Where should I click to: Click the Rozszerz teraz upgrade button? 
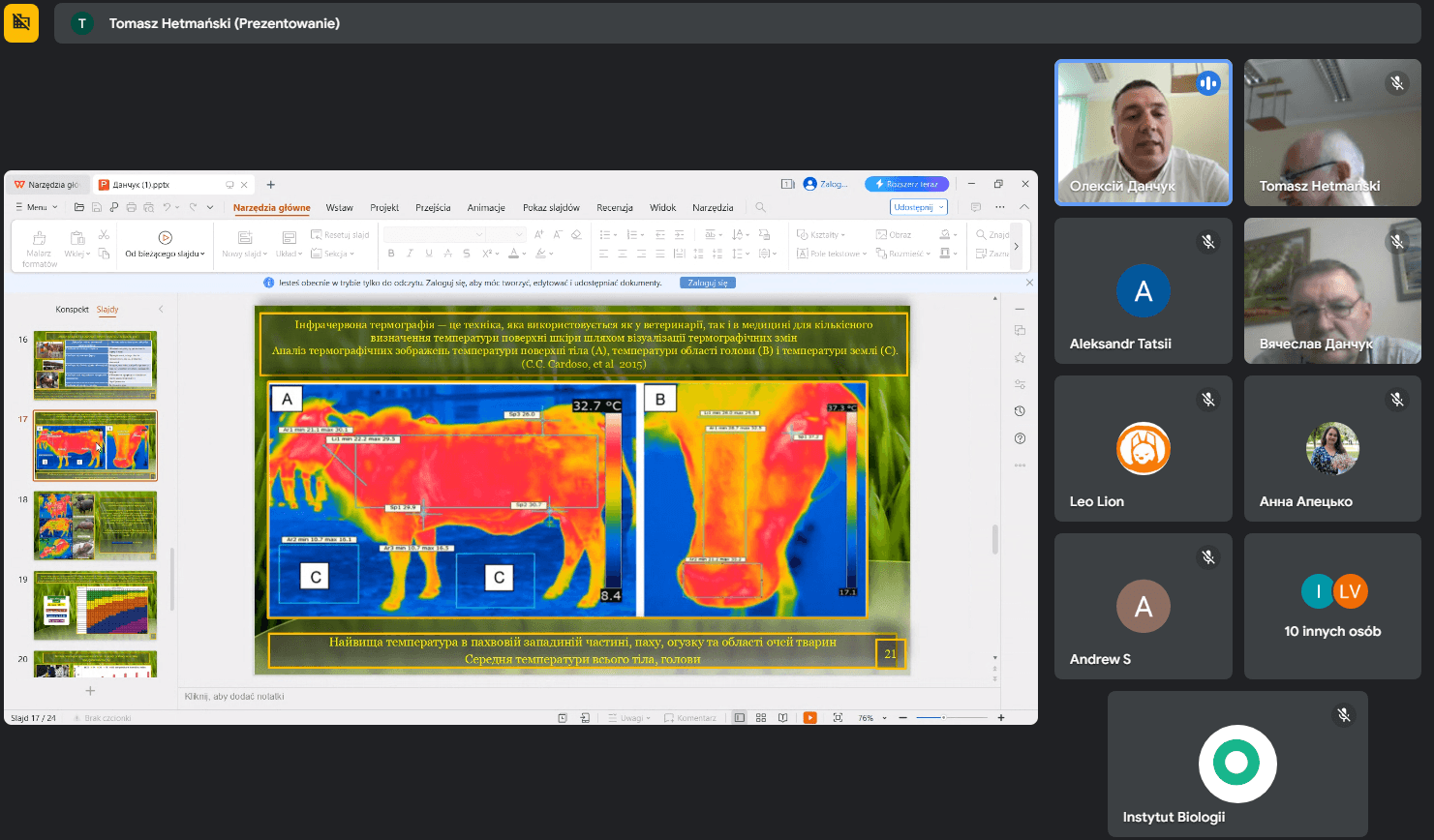tap(907, 184)
